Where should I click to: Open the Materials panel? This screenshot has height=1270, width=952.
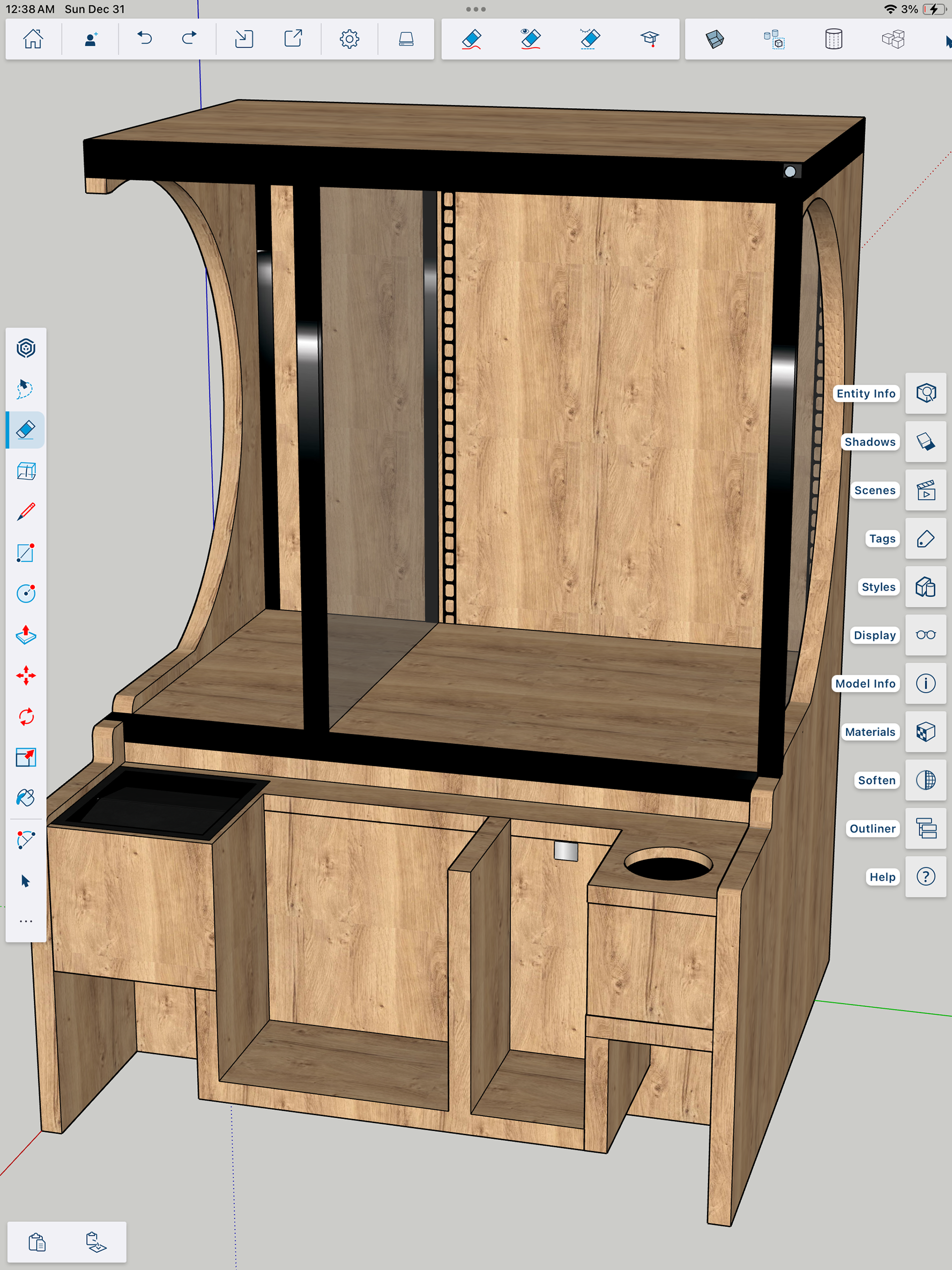[x=926, y=732]
